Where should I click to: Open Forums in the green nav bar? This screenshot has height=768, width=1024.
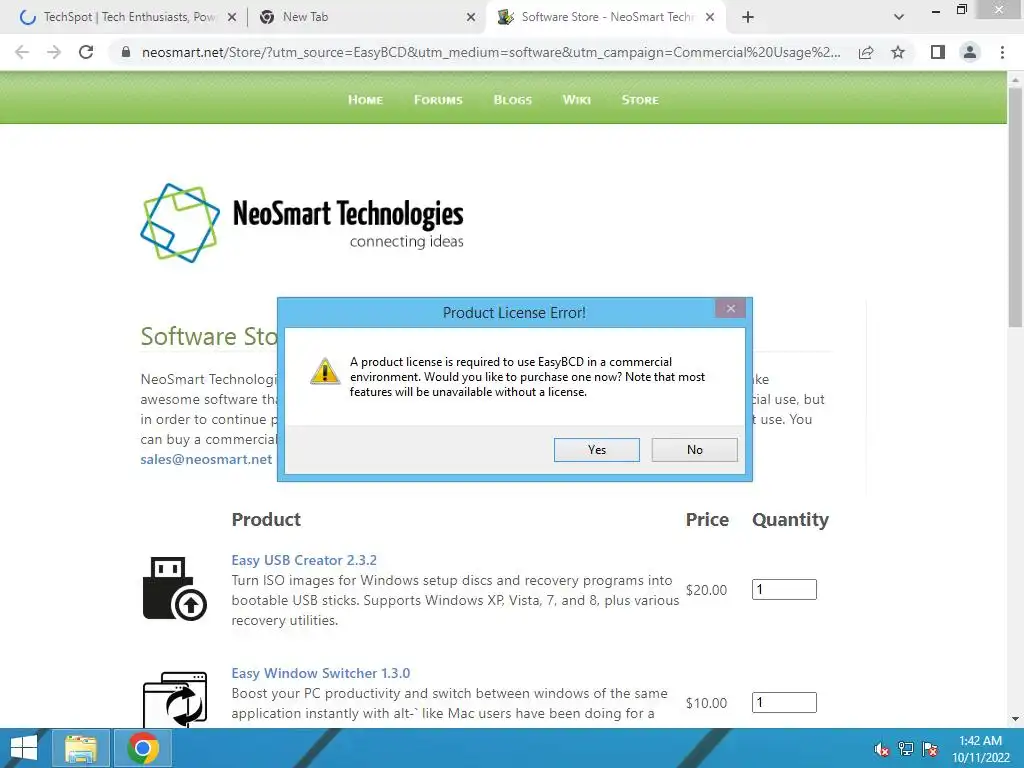click(x=438, y=100)
